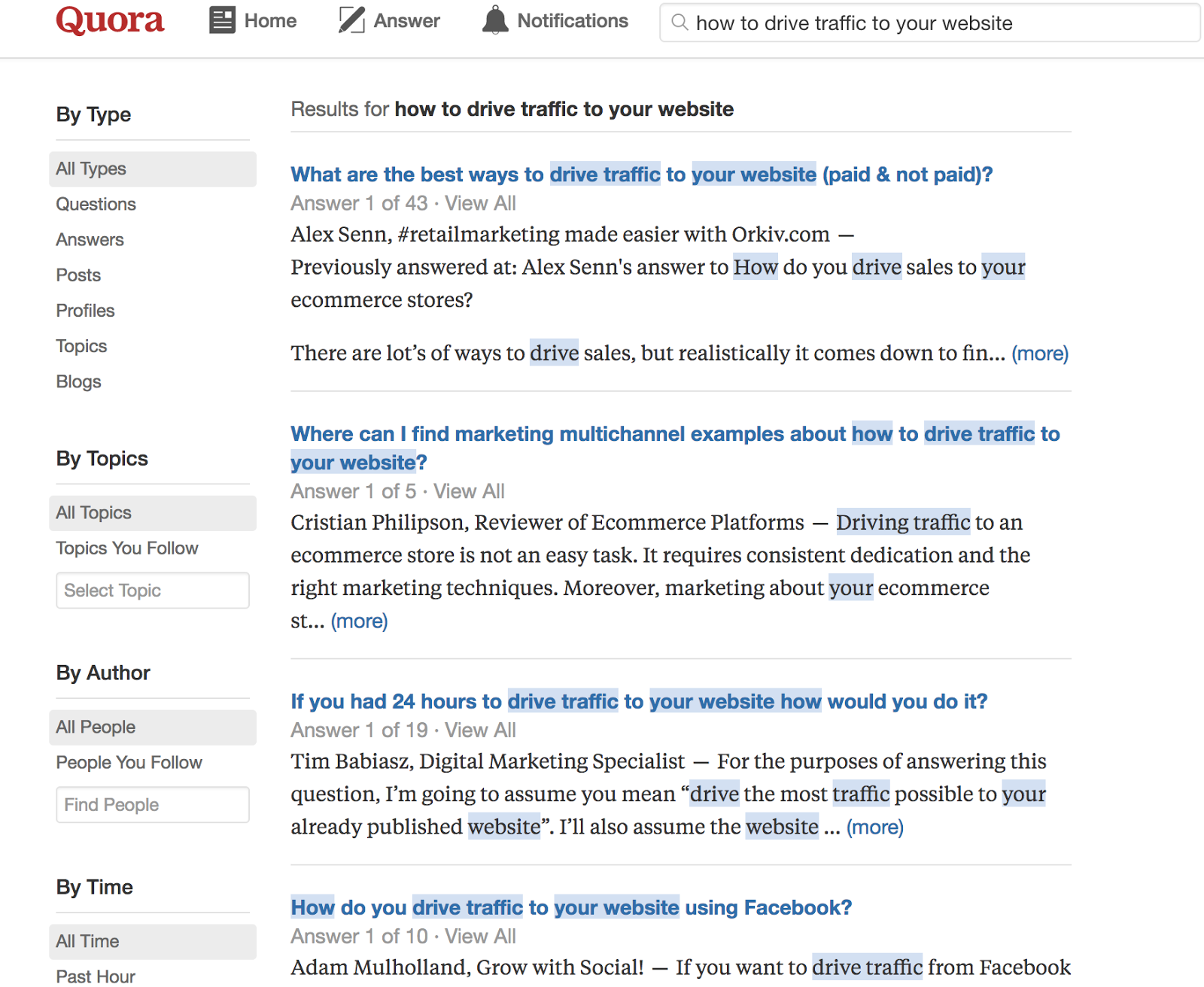Image resolution: width=1204 pixels, height=987 pixels.
Task: Click the Quora logo
Action: [110, 21]
